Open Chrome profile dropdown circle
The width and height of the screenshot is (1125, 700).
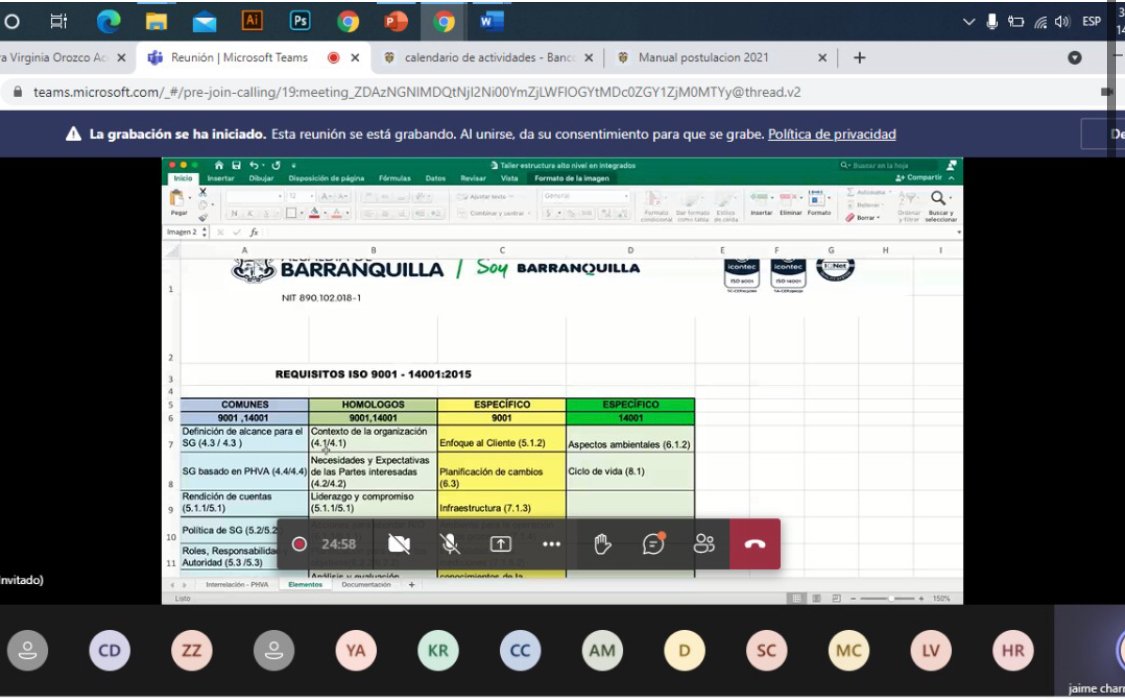[1075, 58]
